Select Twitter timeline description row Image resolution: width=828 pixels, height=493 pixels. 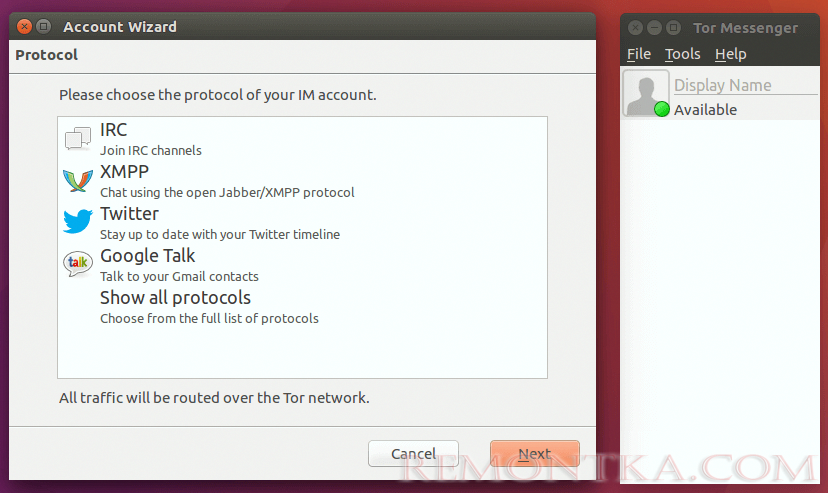point(220,234)
